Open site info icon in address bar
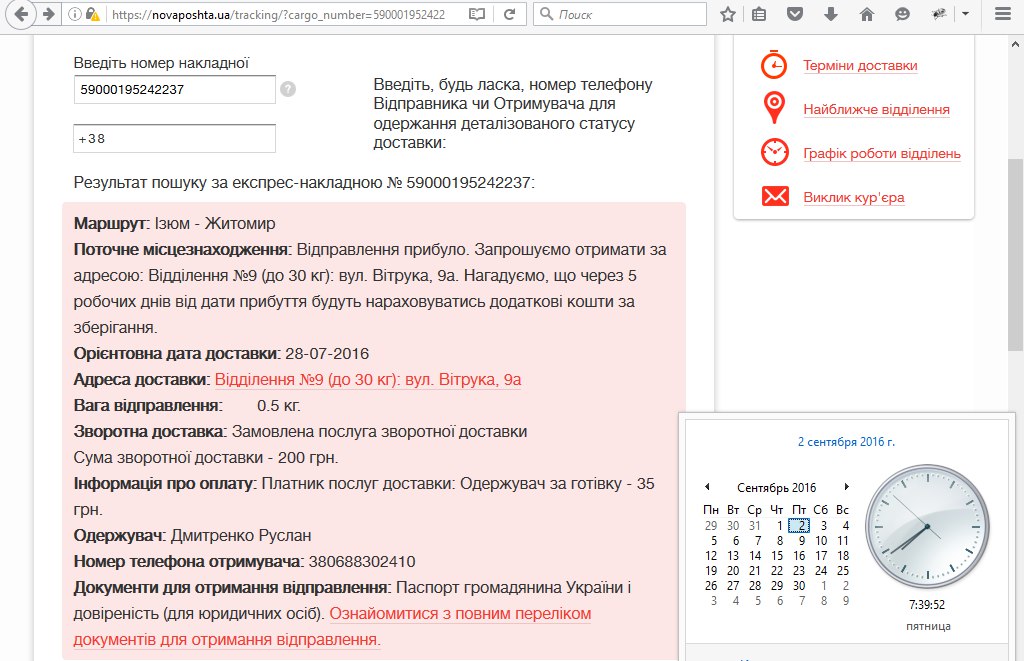1024x661 pixels. [x=74, y=14]
